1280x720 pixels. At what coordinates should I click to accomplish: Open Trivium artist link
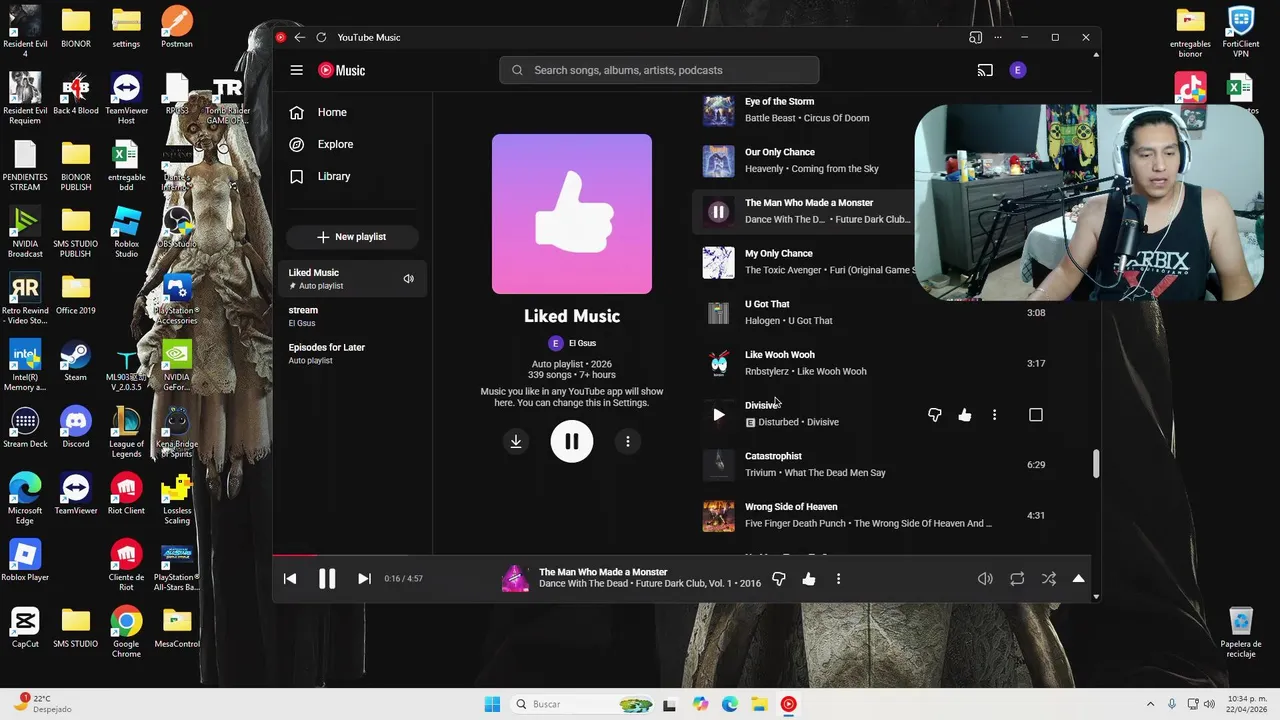click(761, 473)
